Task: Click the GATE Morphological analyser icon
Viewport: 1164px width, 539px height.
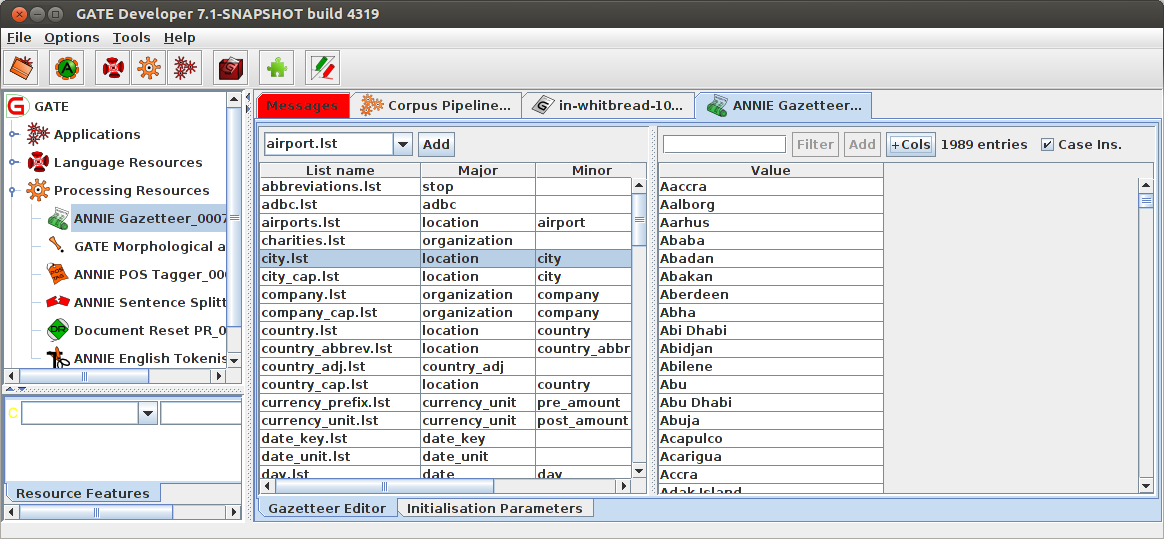Action: (x=58, y=246)
